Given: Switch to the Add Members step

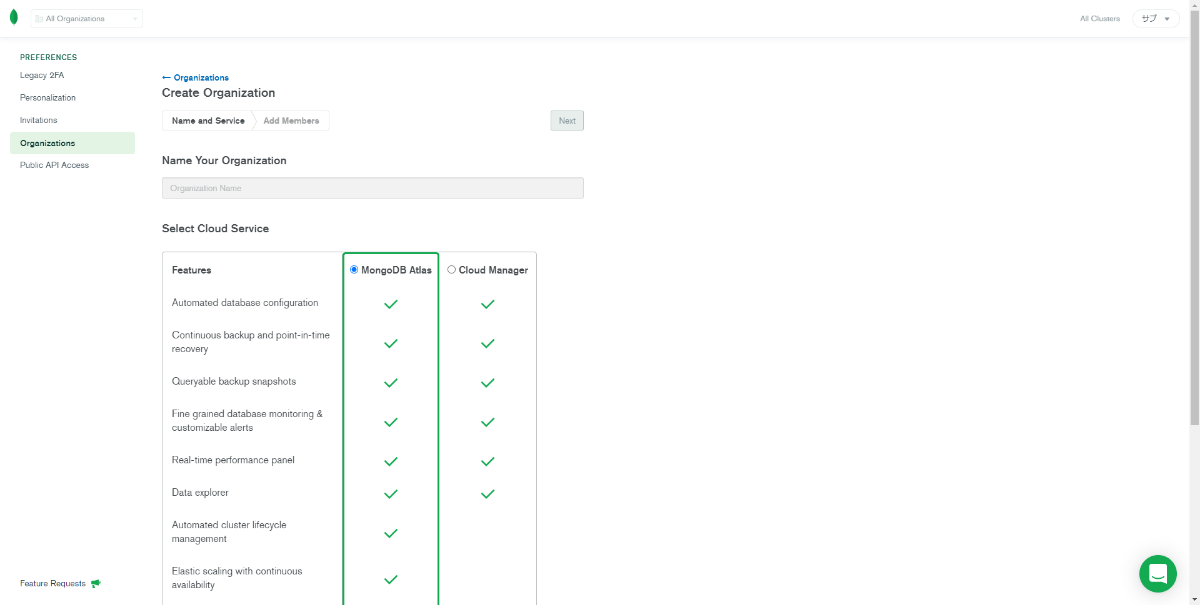Looking at the screenshot, I should click(291, 120).
